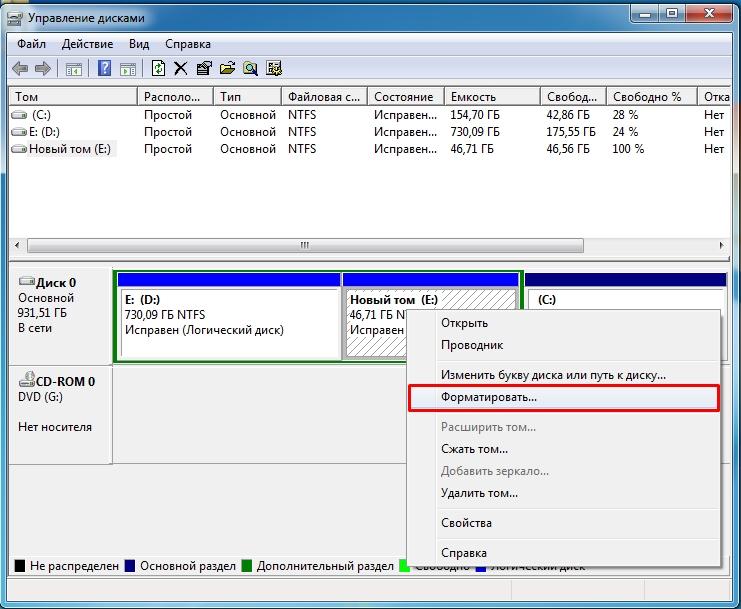
Task: Choose Открыть from the context menu
Action: click(x=563, y=323)
